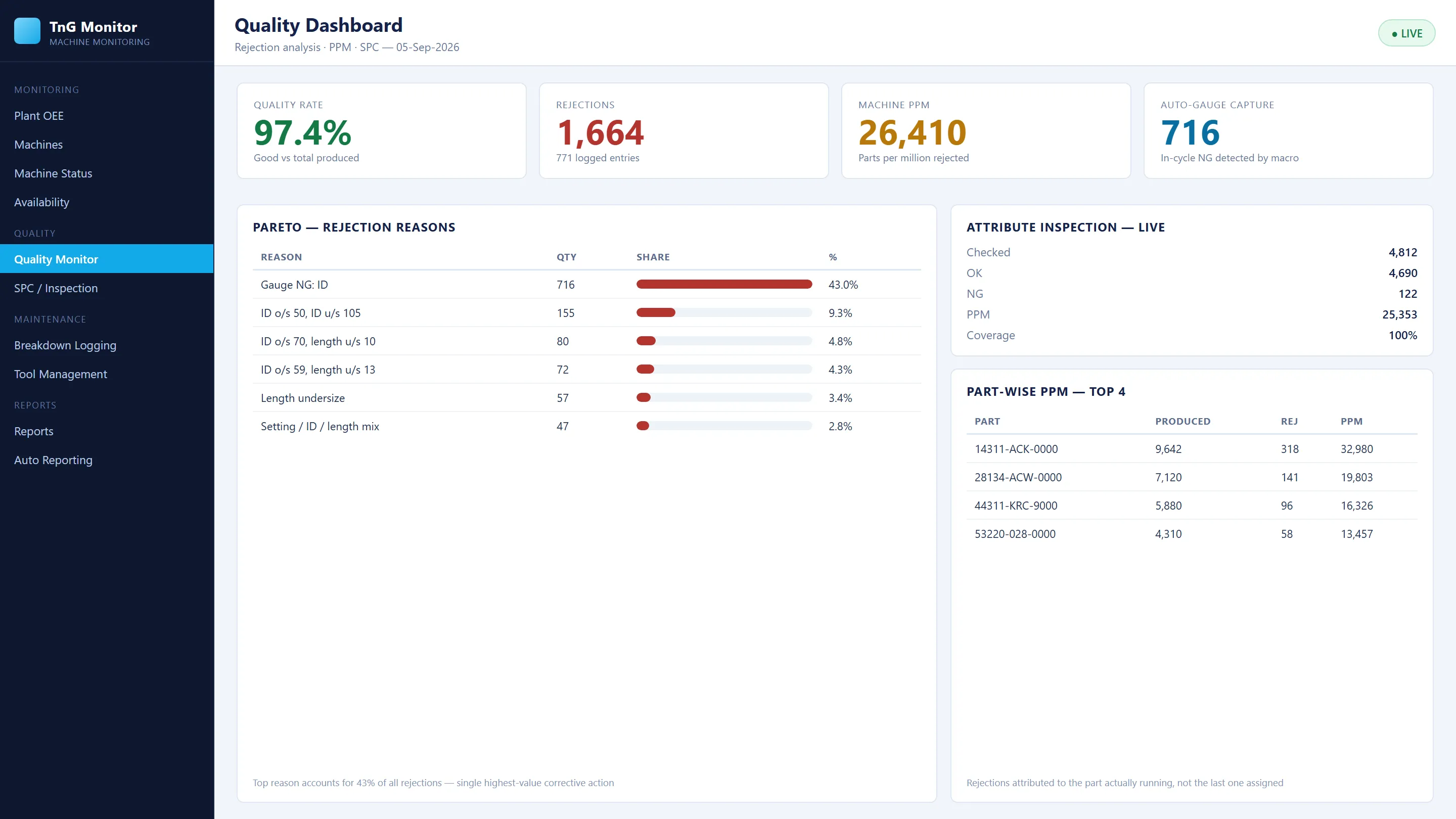Click the Quality Rate 97.4% card
Screen dimensions: 1456x819
(x=382, y=131)
